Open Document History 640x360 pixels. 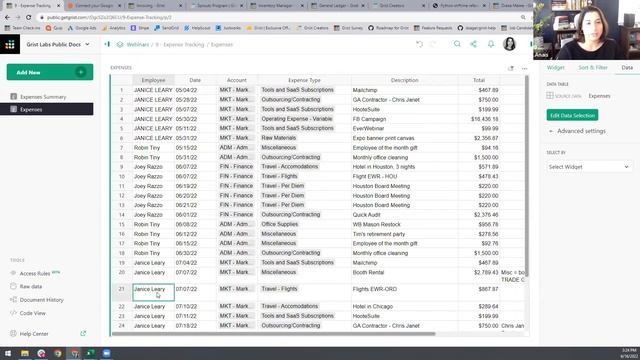(41, 300)
